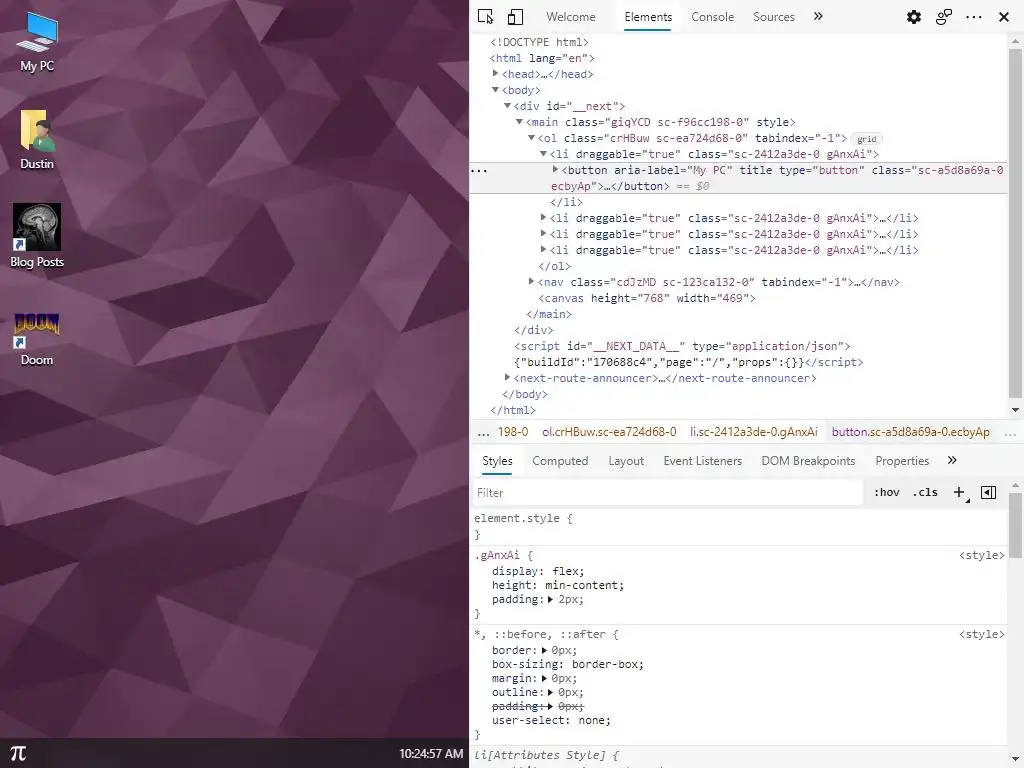Toggle device emulation mode icon

click(x=515, y=16)
